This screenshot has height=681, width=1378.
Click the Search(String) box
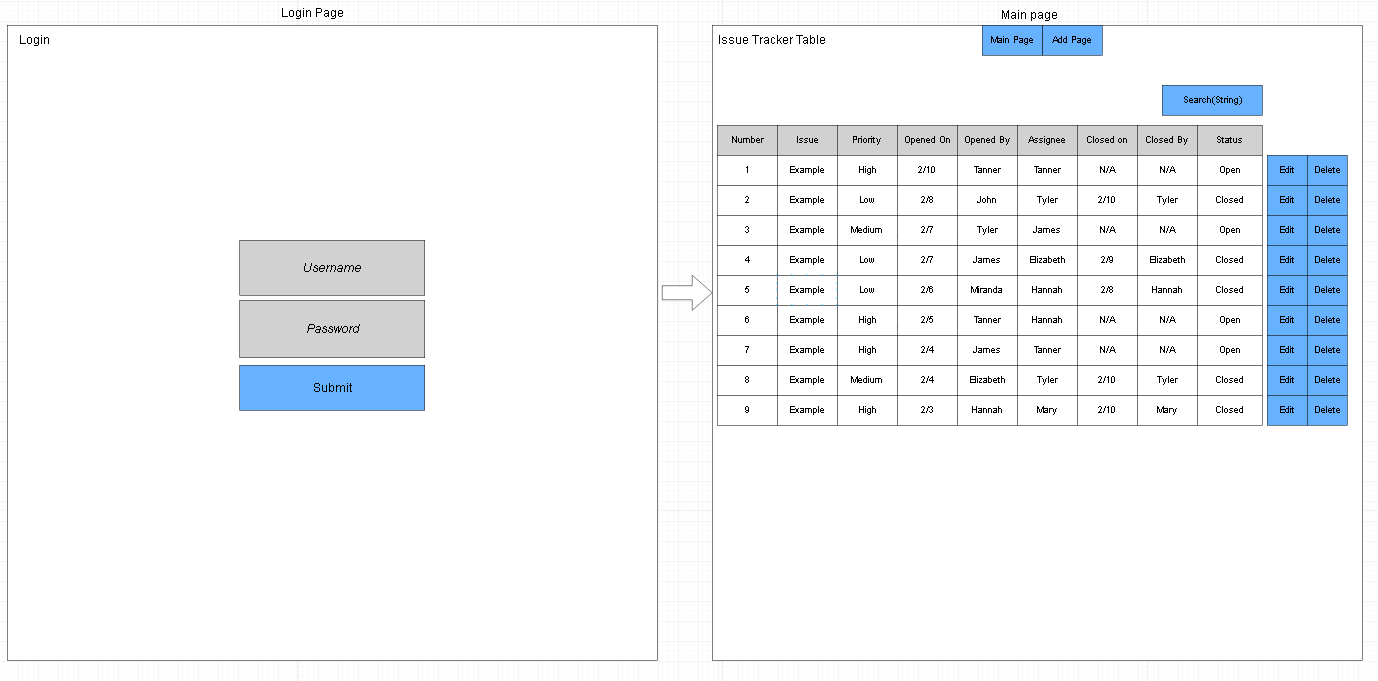pyautogui.click(x=1212, y=100)
